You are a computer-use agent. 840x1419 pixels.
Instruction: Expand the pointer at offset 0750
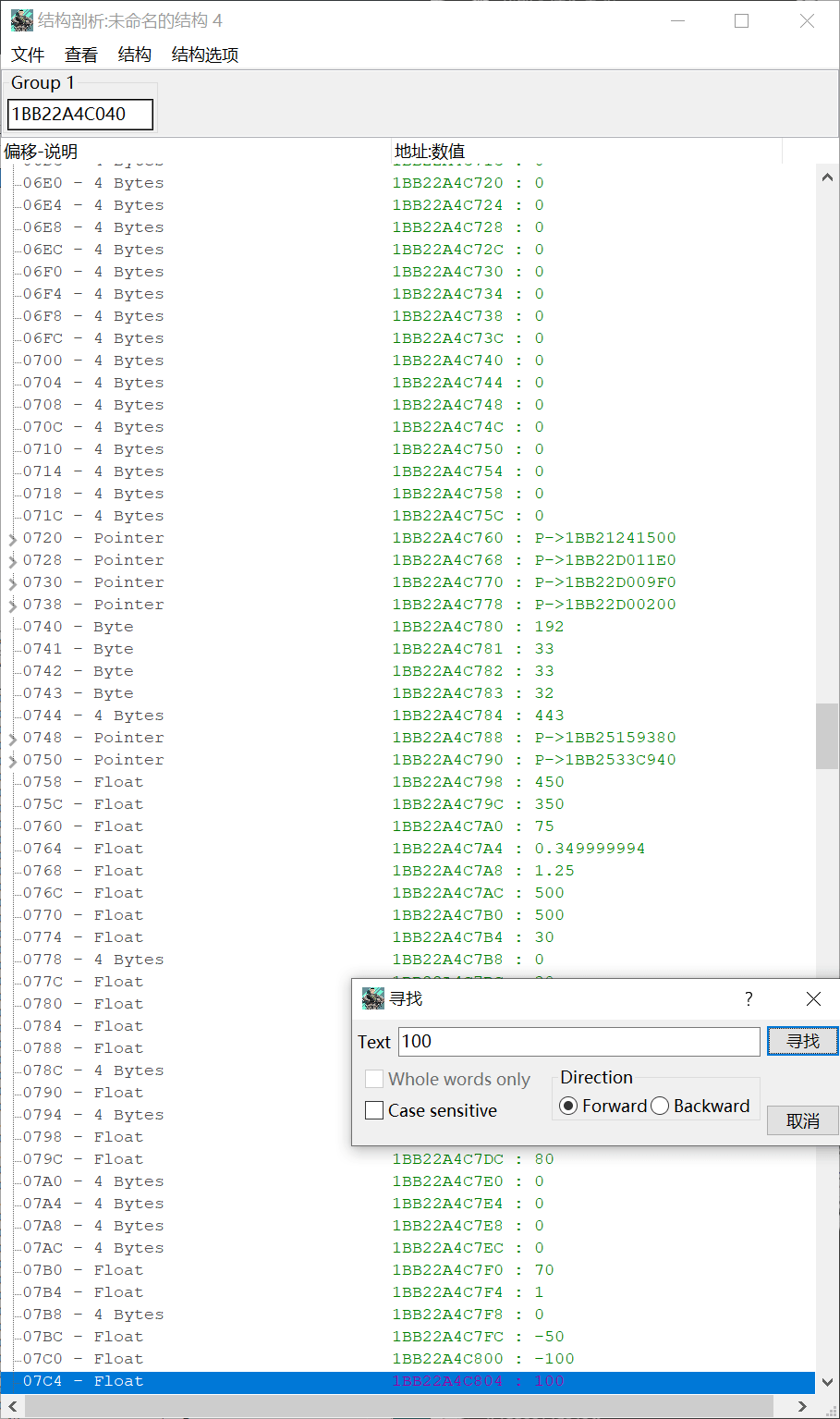(x=13, y=761)
